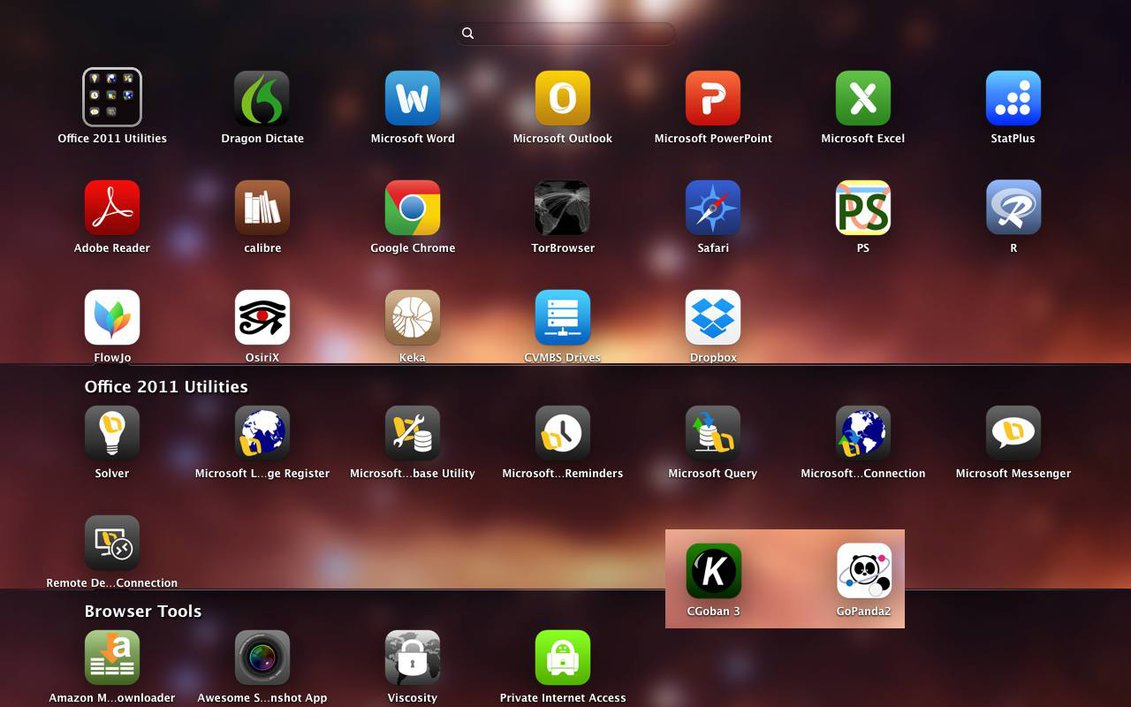
Task: Click the 'Office 2011 Utilities' folder title
Action: click(x=166, y=387)
